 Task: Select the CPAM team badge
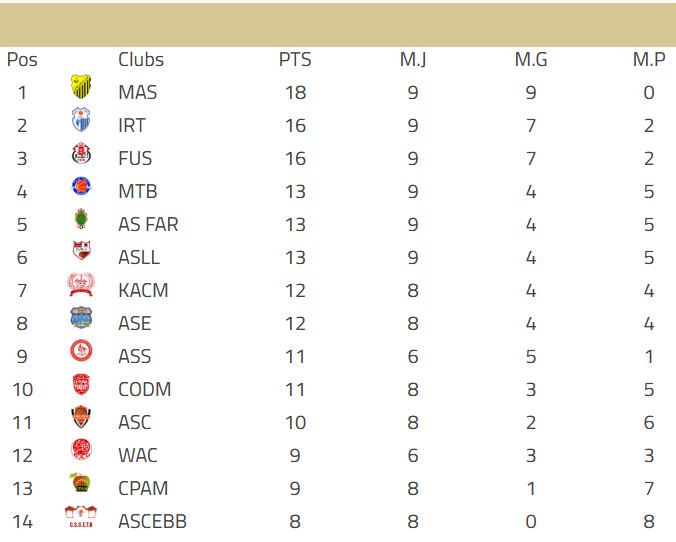pos(81,484)
